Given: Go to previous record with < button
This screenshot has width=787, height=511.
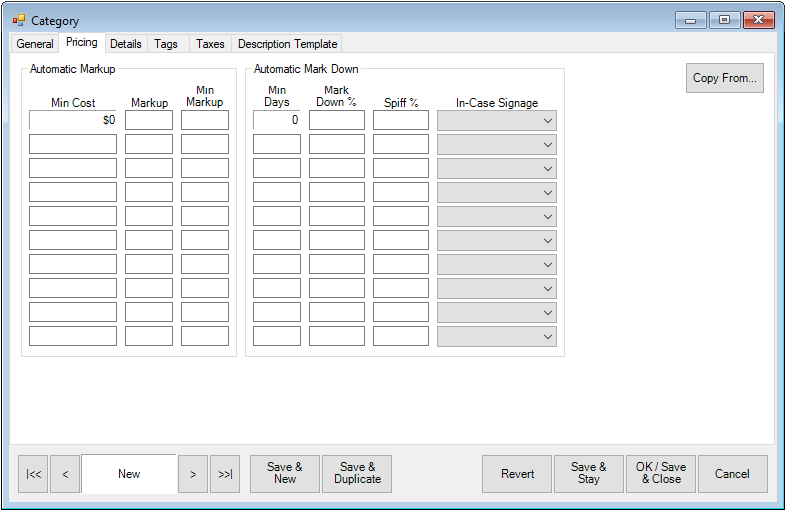Looking at the screenshot, I should [x=65, y=474].
